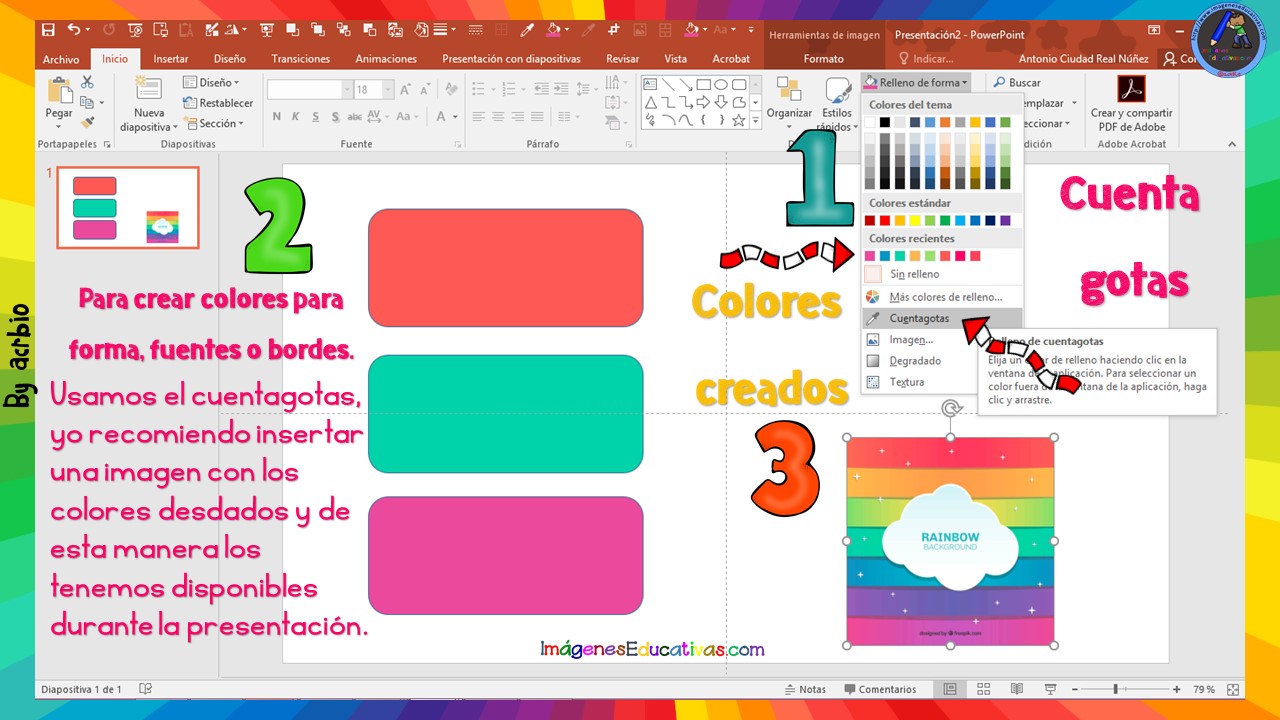
Task: Open the Formato tab
Action: pos(824,59)
